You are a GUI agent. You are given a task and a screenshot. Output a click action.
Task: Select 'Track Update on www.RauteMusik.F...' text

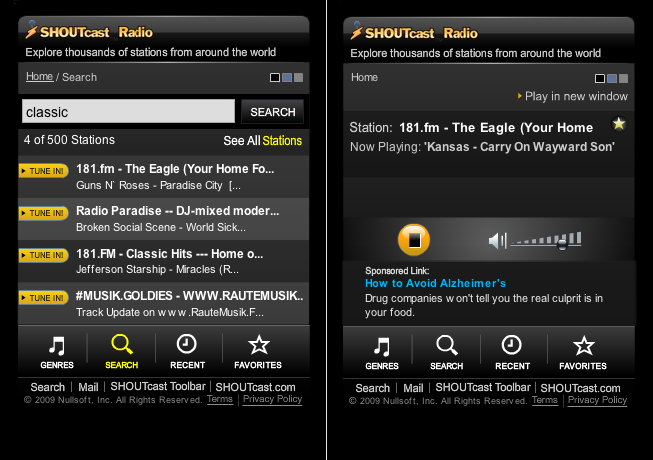pos(169,312)
